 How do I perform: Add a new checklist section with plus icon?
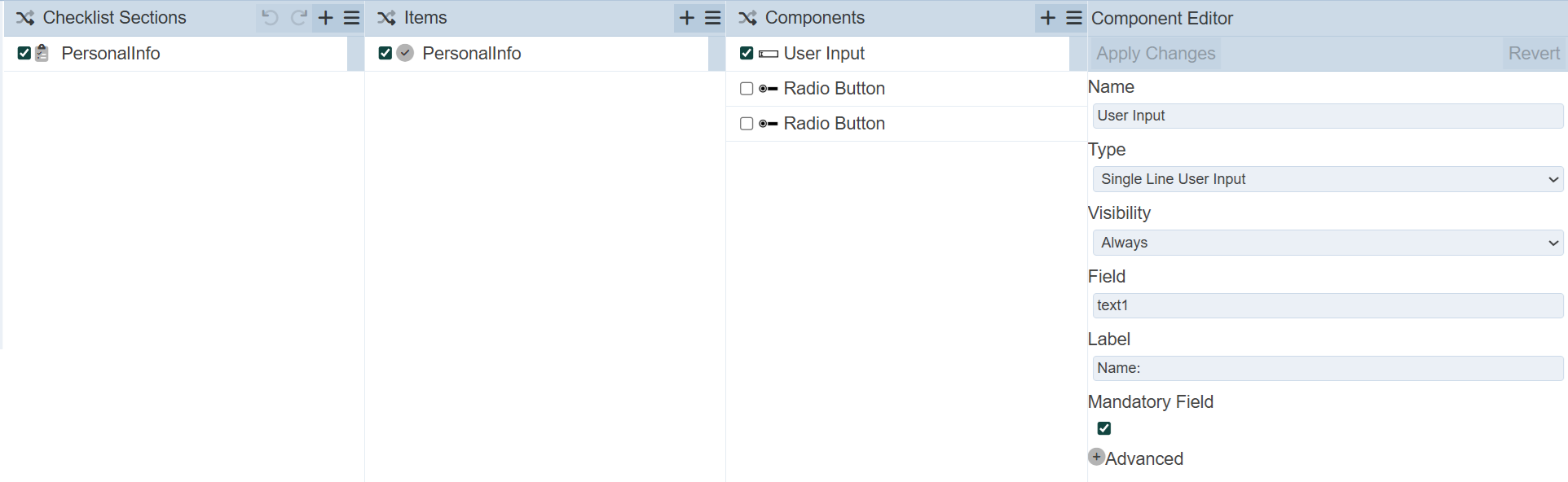click(x=325, y=18)
